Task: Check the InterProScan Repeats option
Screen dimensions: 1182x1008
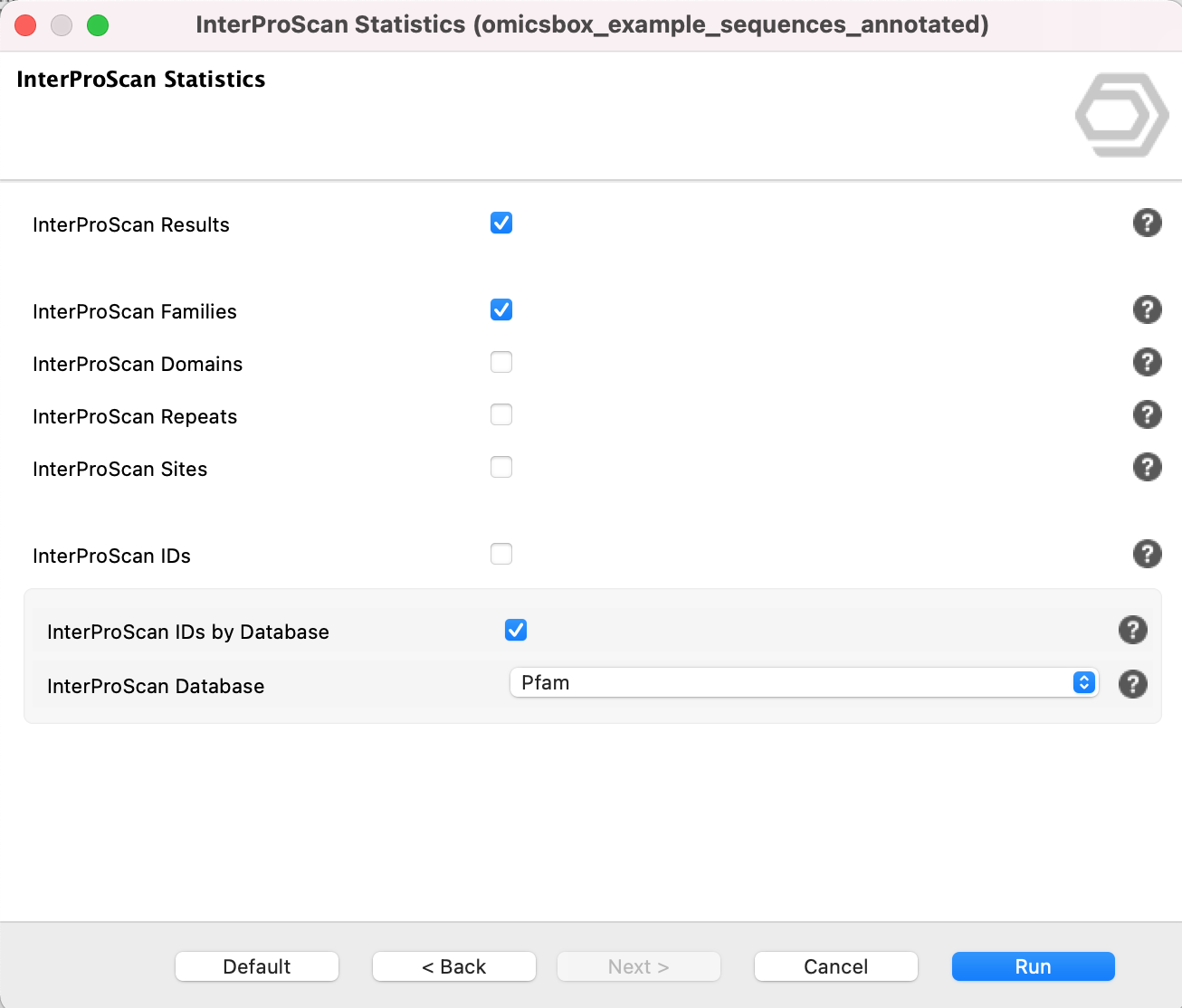Action: point(501,414)
